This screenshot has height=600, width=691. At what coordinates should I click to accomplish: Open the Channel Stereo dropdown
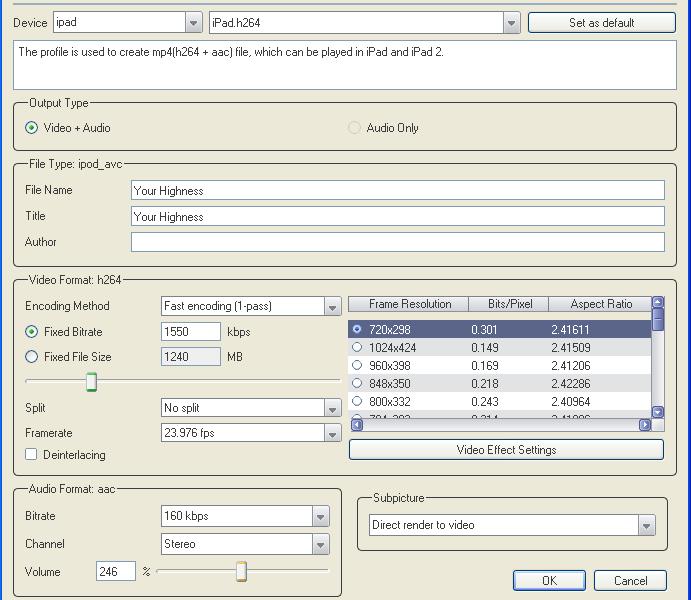(320, 545)
